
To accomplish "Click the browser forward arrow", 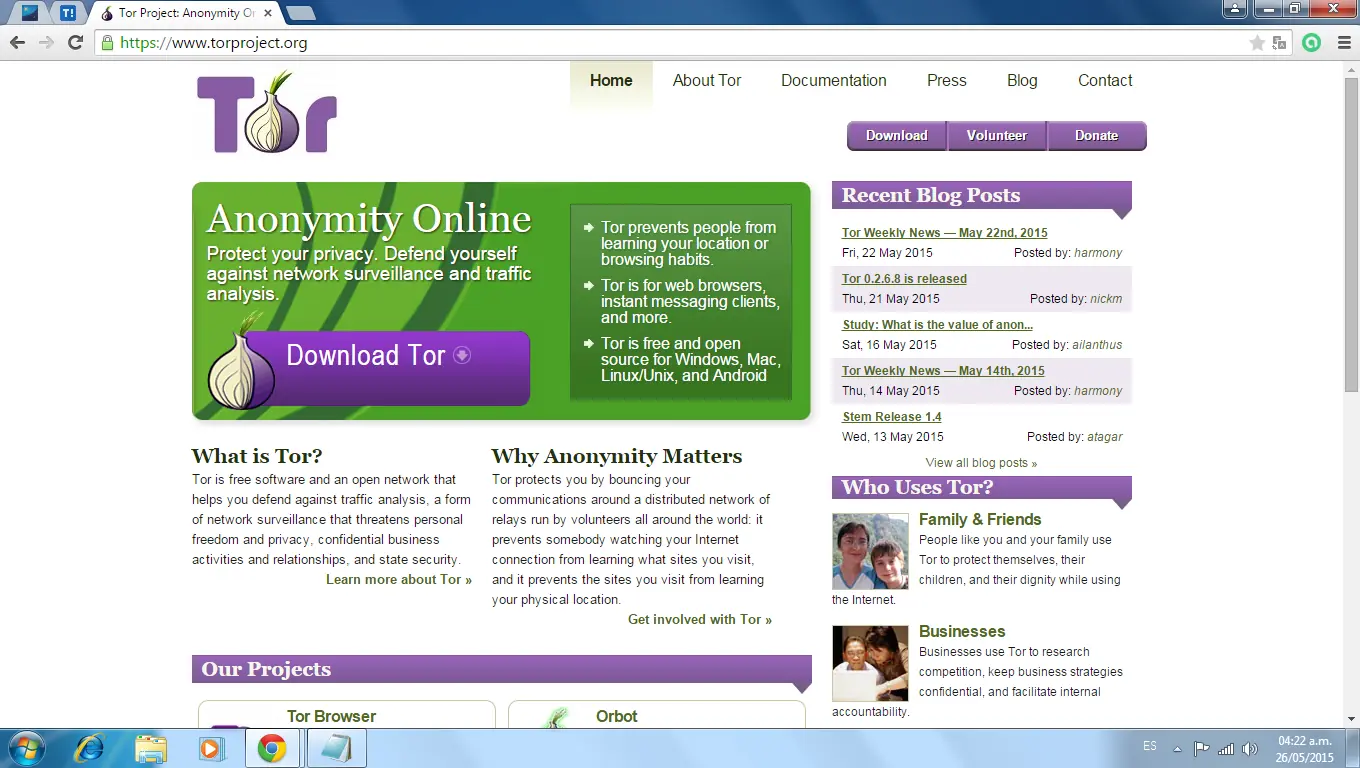I will pyautogui.click(x=46, y=42).
